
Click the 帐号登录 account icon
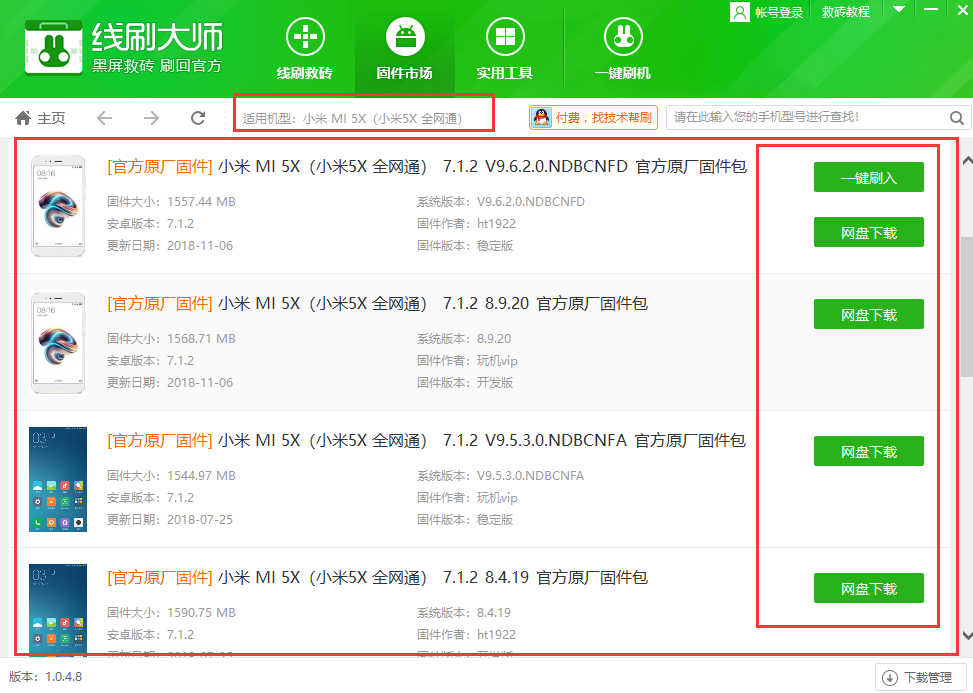(x=740, y=12)
